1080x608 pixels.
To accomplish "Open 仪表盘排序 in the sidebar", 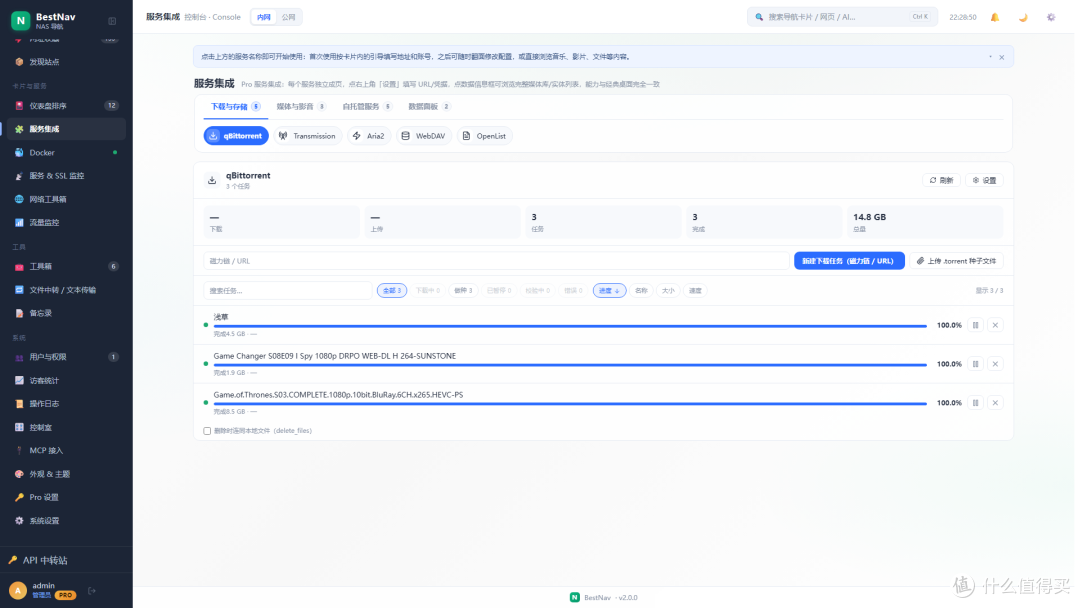I will click(66, 105).
